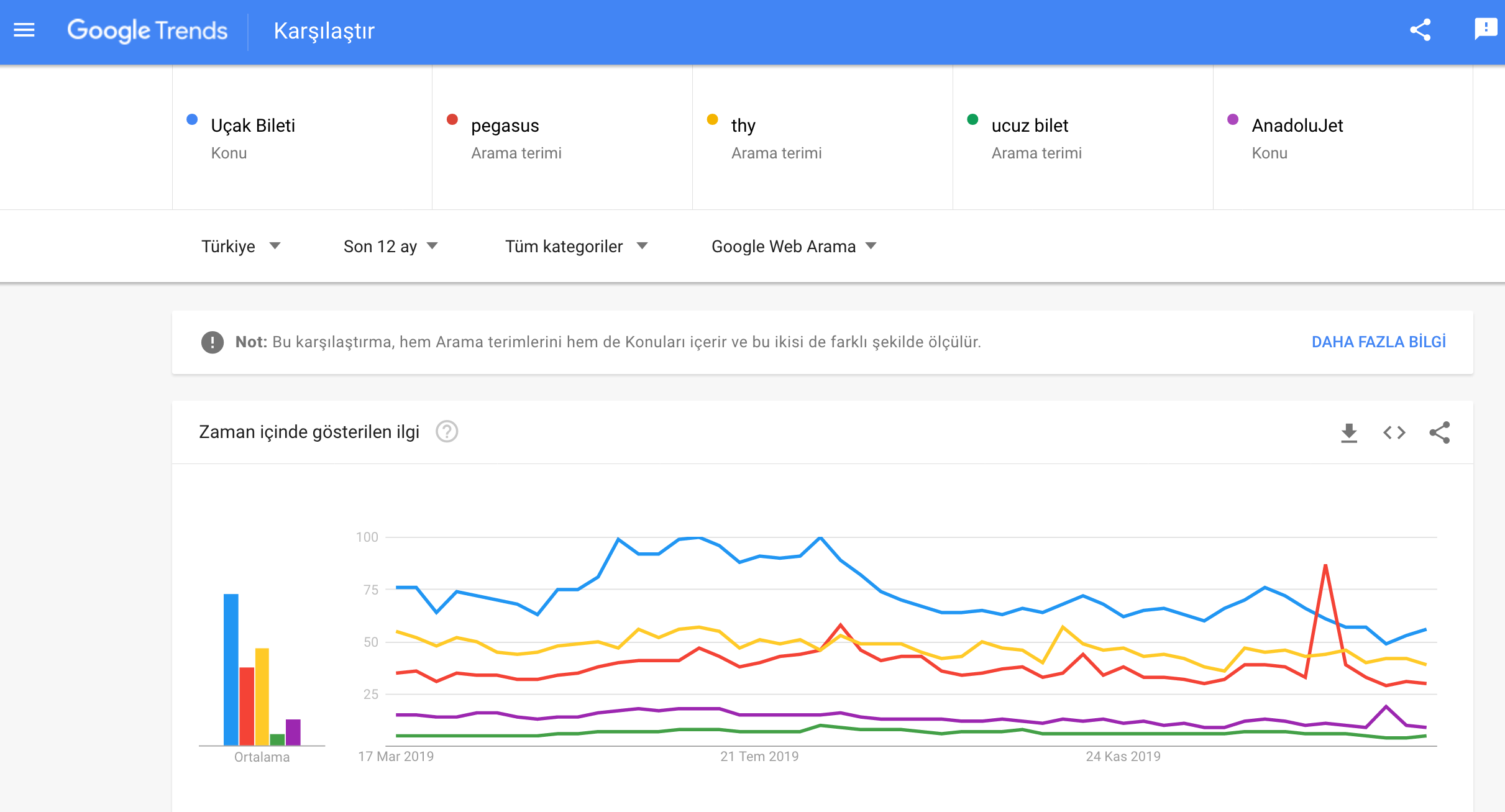Image resolution: width=1505 pixels, height=812 pixels.
Task: Click the red pegasus spike in the chart
Action: point(1327,565)
